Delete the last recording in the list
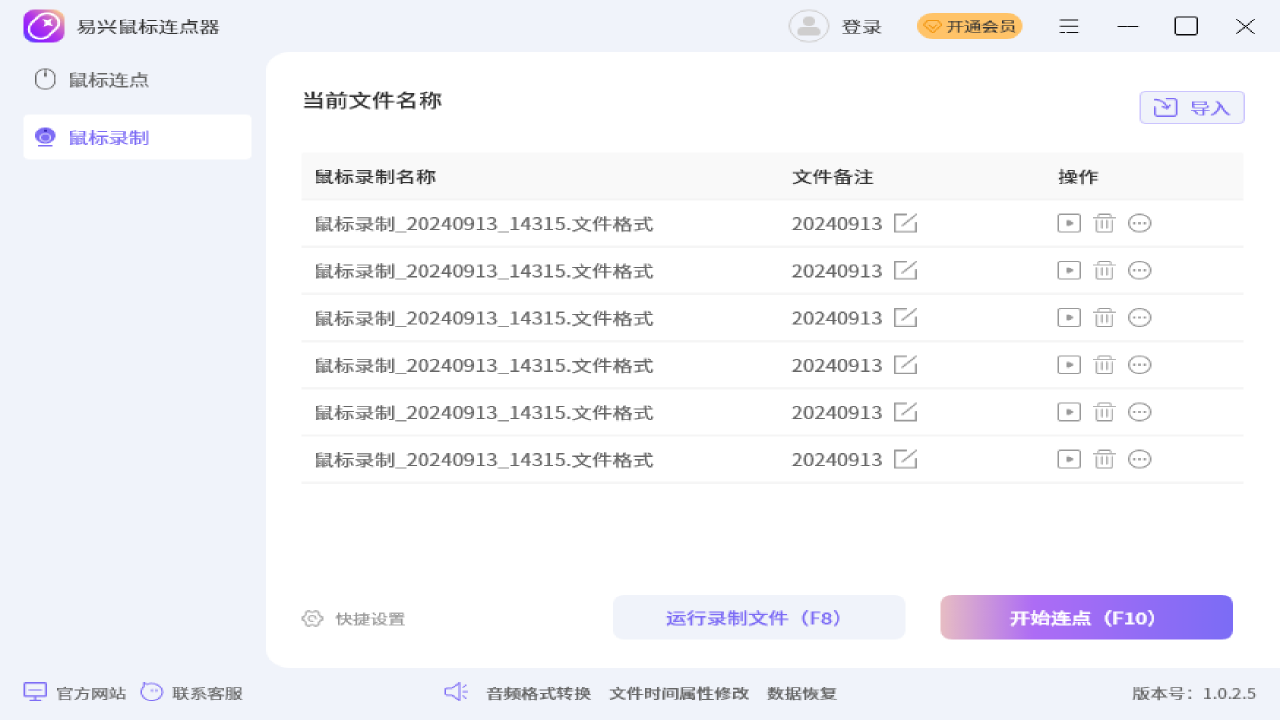This screenshot has width=1280, height=720. pyautogui.click(x=1104, y=459)
